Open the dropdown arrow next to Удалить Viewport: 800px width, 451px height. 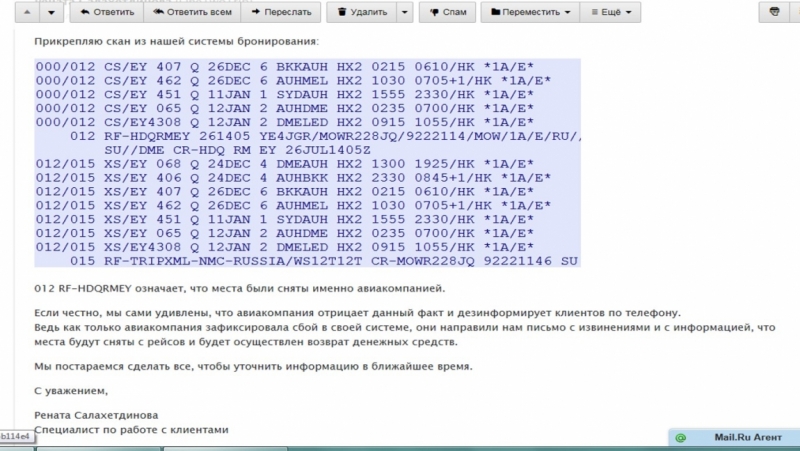point(404,13)
